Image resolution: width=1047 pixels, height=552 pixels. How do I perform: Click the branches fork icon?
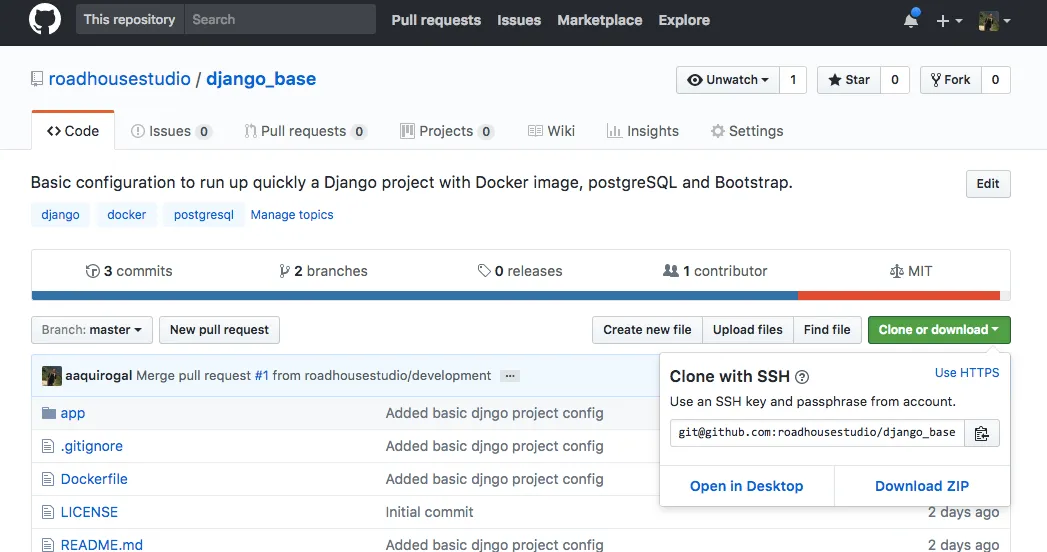pyautogui.click(x=284, y=271)
